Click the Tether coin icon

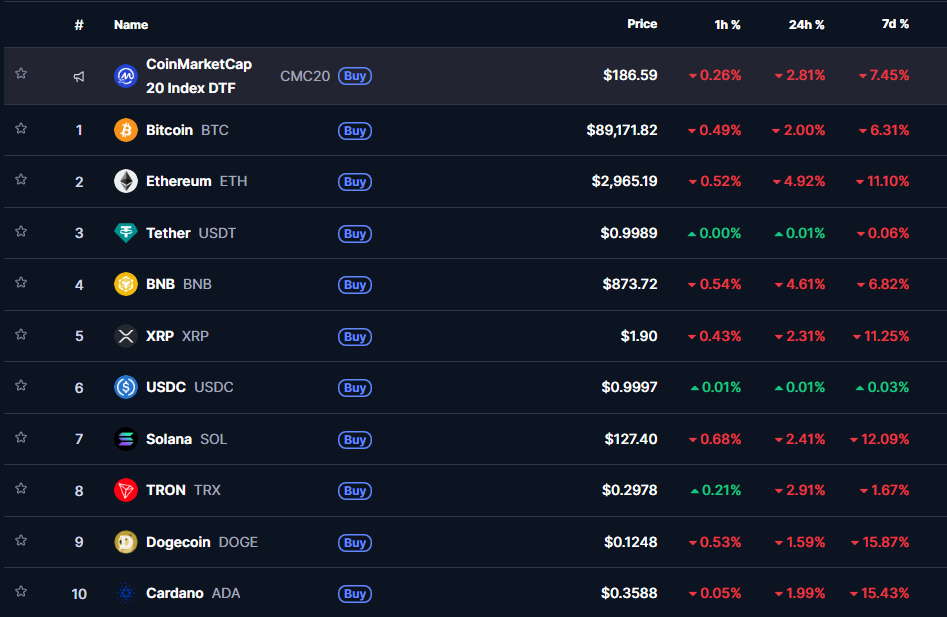pyautogui.click(x=126, y=233)
